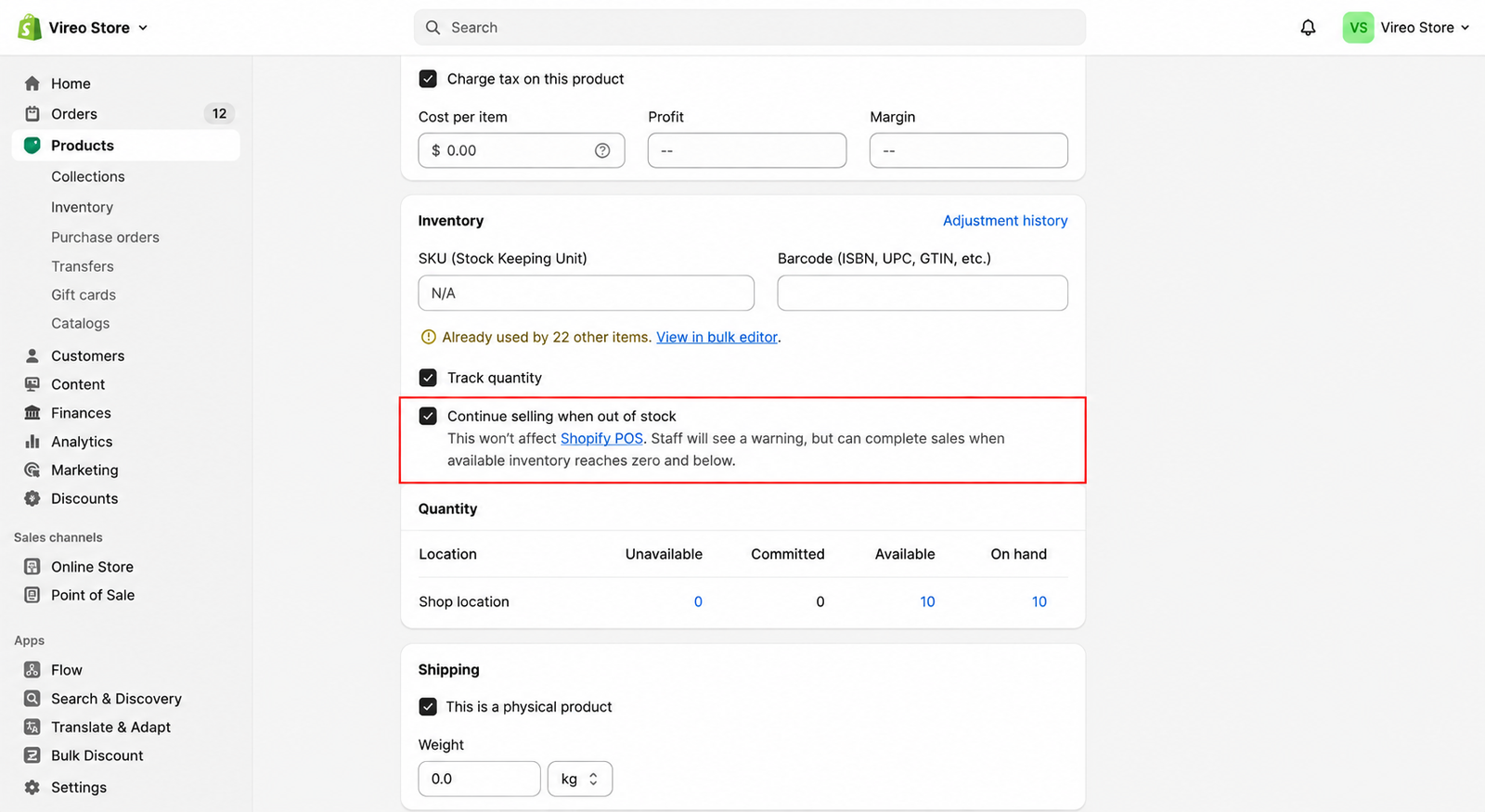
Task: Click the Weight value field
Action: [479, 779]
